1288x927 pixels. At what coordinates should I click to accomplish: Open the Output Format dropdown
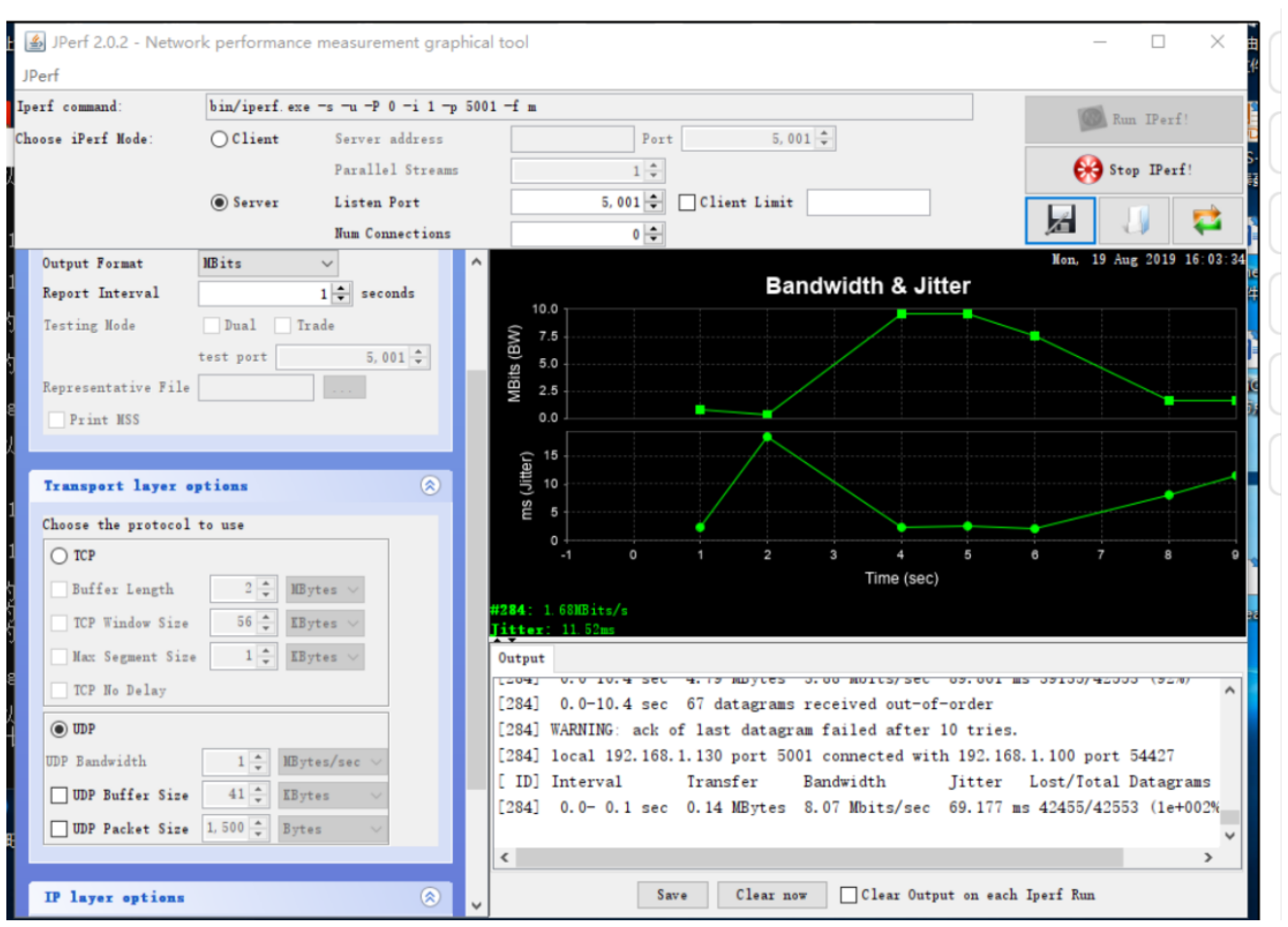(x=268, y=264)
